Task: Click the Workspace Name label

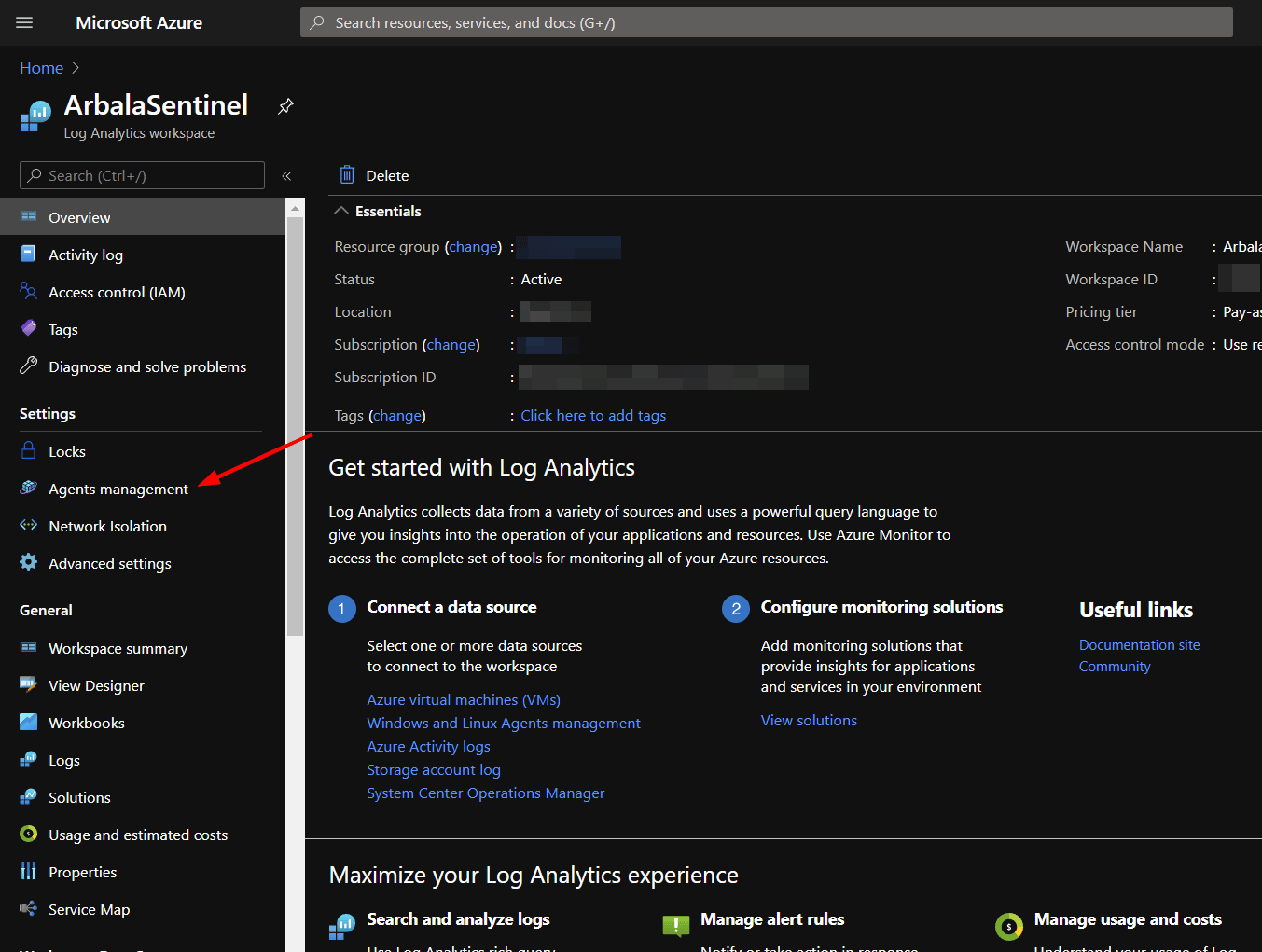Action: click(x=1124, y=246)
